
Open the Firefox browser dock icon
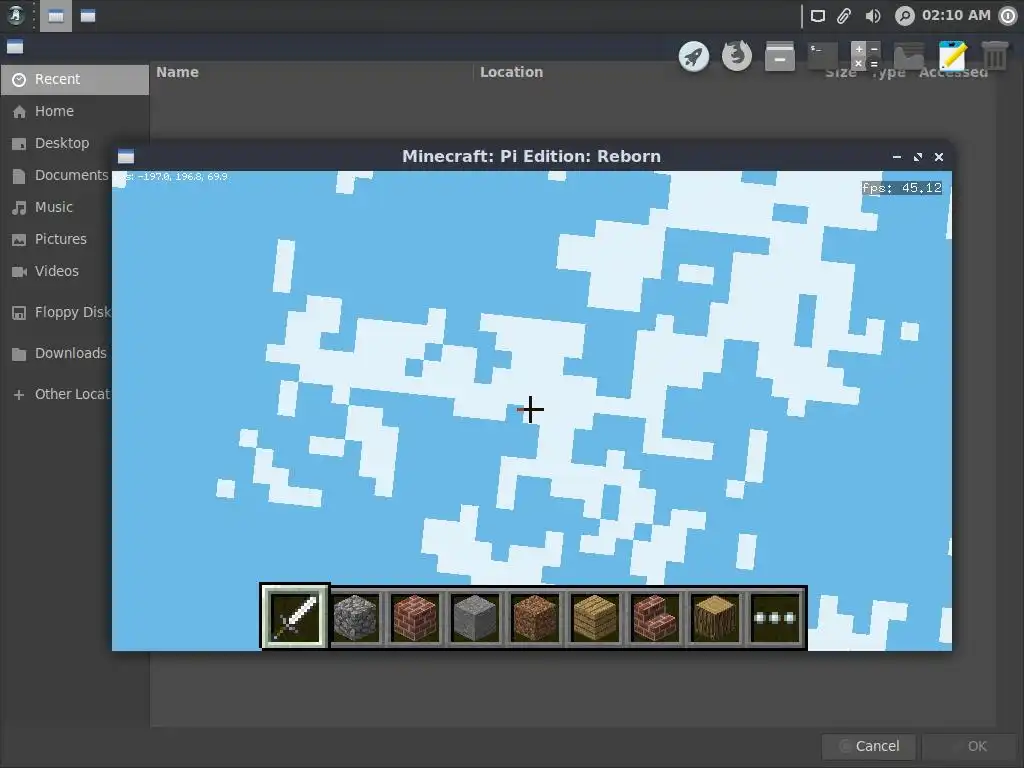(737, 56)
